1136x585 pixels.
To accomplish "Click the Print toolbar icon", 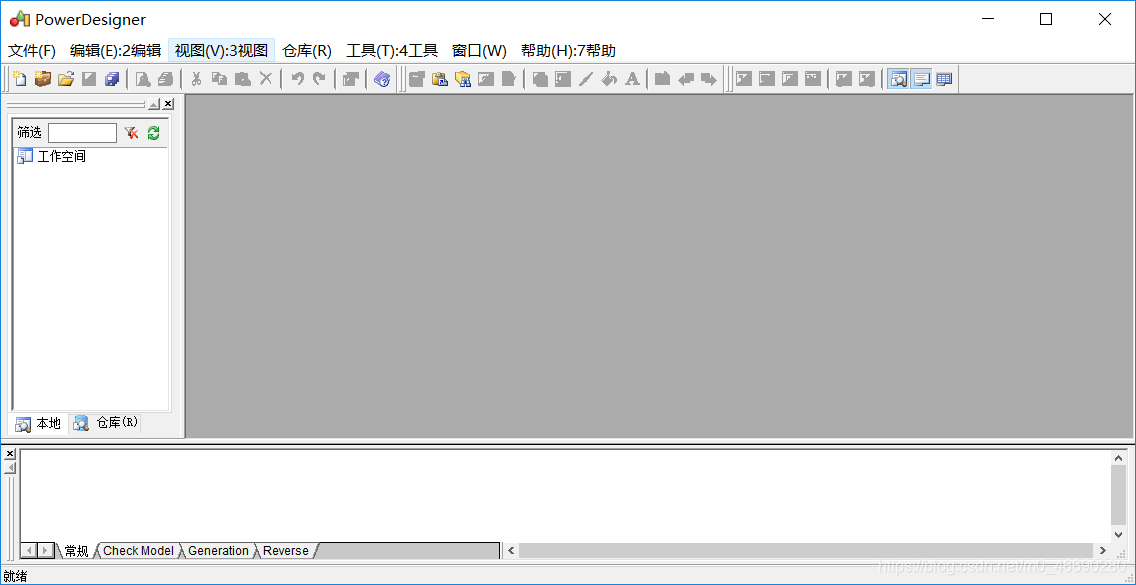I will [x=166, y=79].
